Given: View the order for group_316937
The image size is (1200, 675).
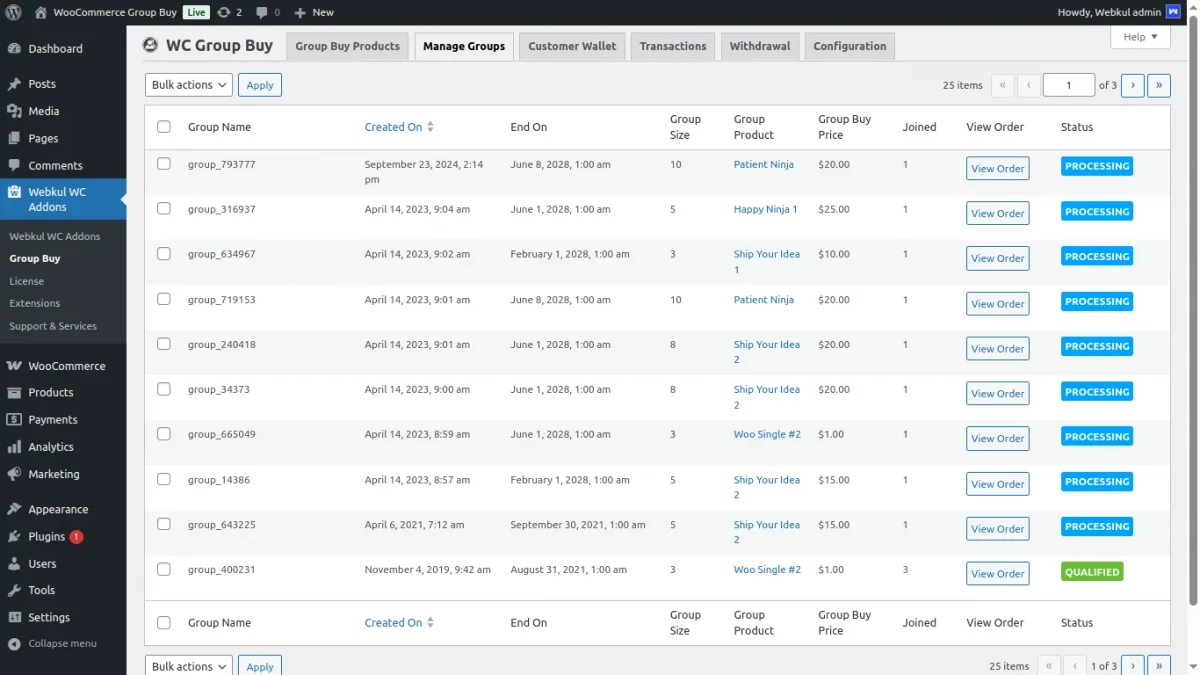Looking at the screenshot, I should (997, 212).
